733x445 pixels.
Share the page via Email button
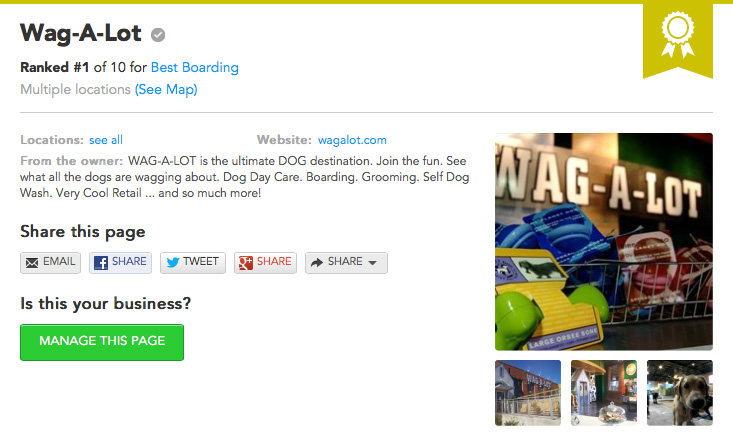[50, 263]
